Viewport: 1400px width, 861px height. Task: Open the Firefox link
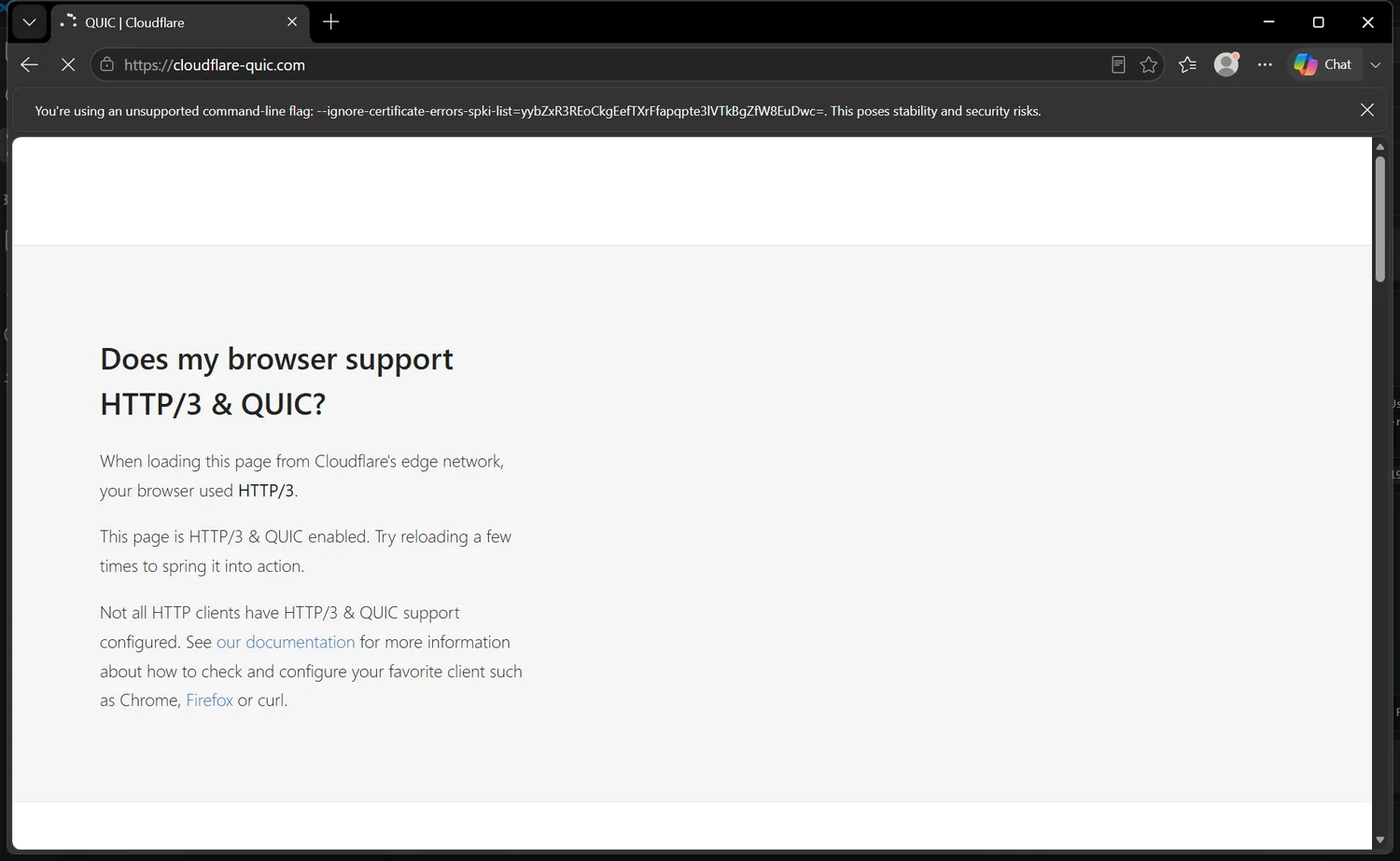(x=209, y=700)
